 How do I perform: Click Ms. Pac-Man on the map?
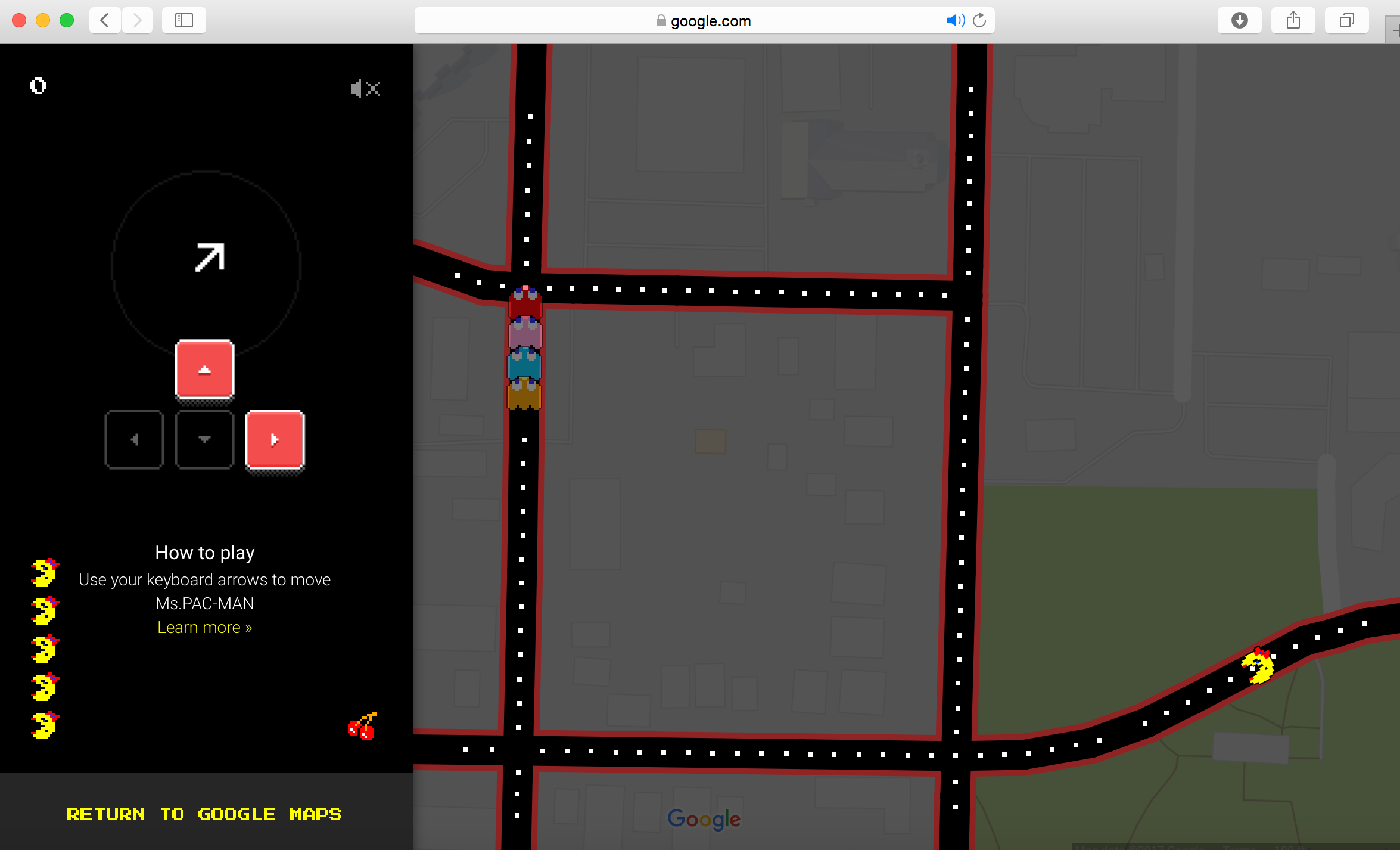pos(1258,666)
